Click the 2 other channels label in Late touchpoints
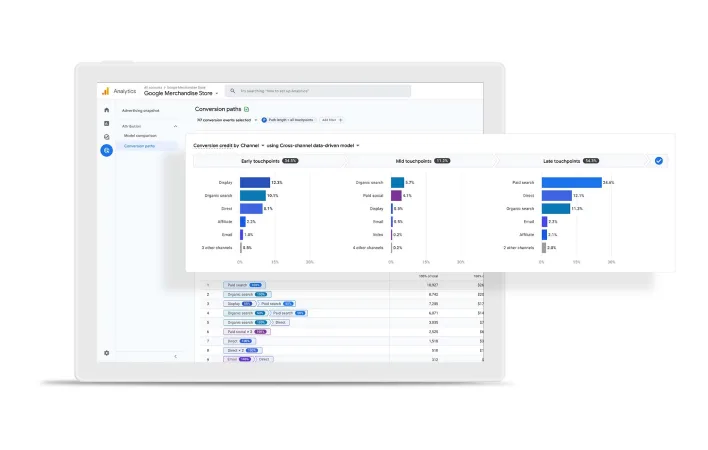 tap(519, 248)
